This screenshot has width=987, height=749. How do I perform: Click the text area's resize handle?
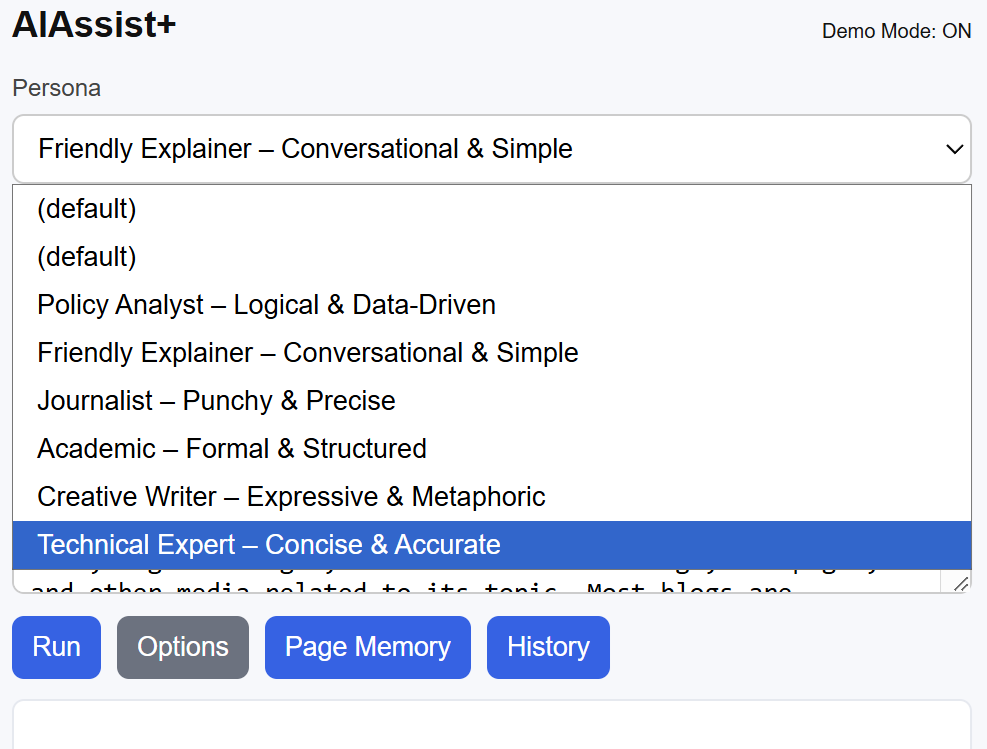pos(961,584)
